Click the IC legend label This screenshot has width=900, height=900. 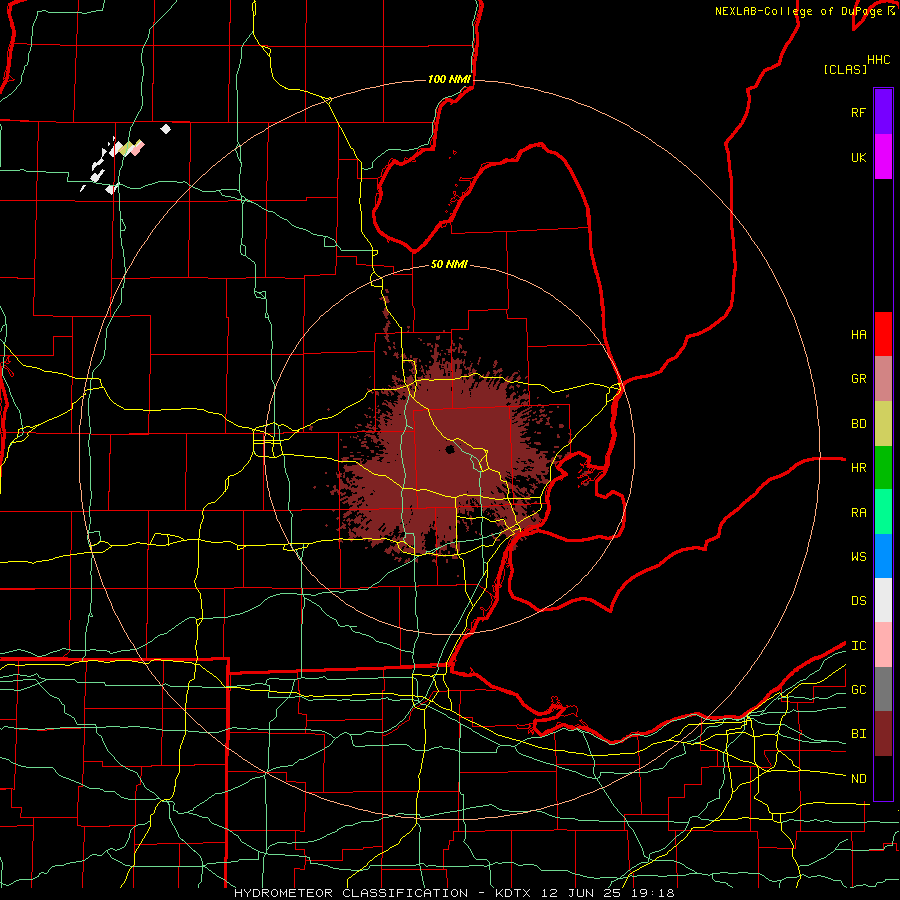(858, 646)
